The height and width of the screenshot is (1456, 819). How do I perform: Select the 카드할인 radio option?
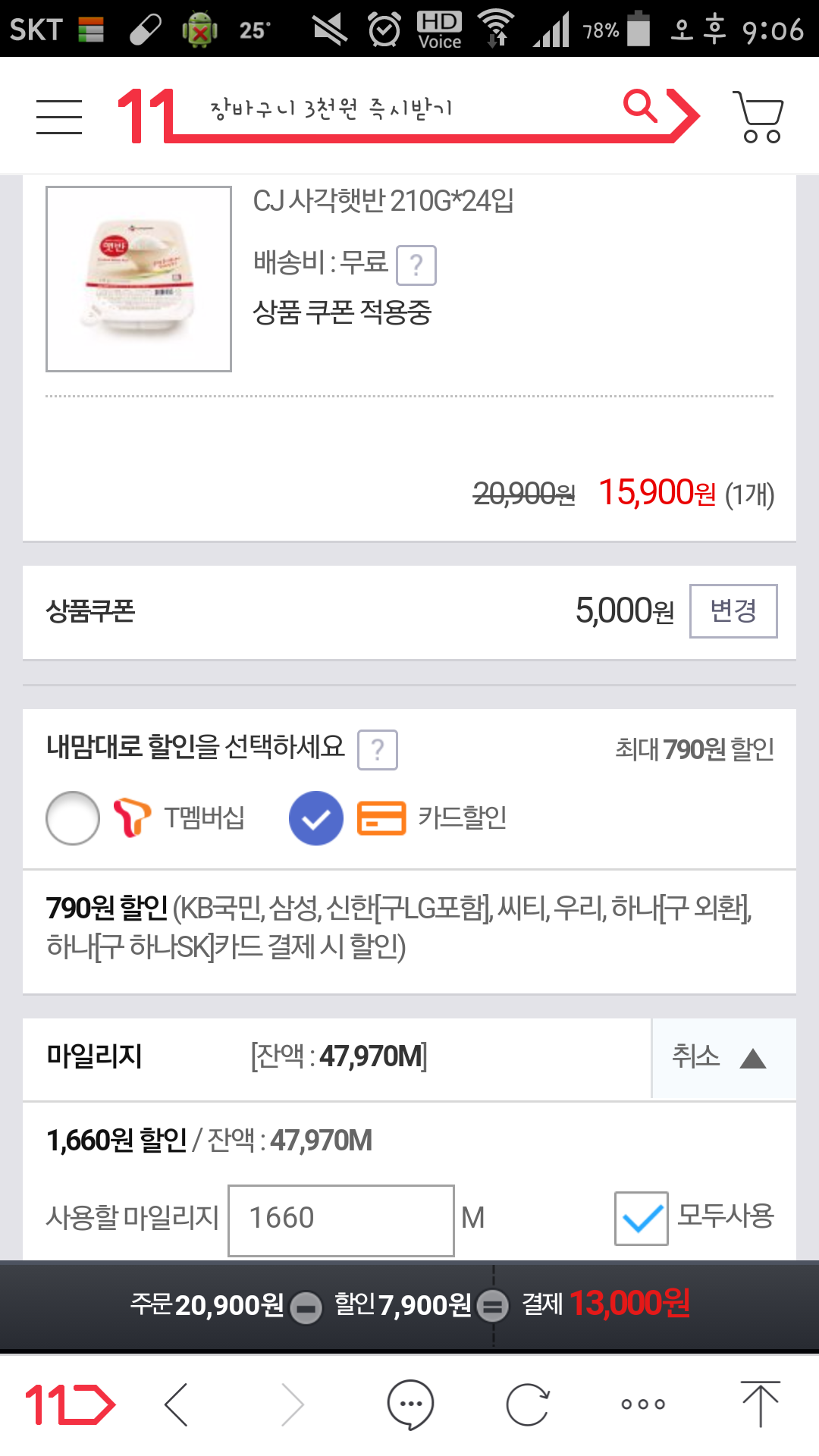click(316, 818)
